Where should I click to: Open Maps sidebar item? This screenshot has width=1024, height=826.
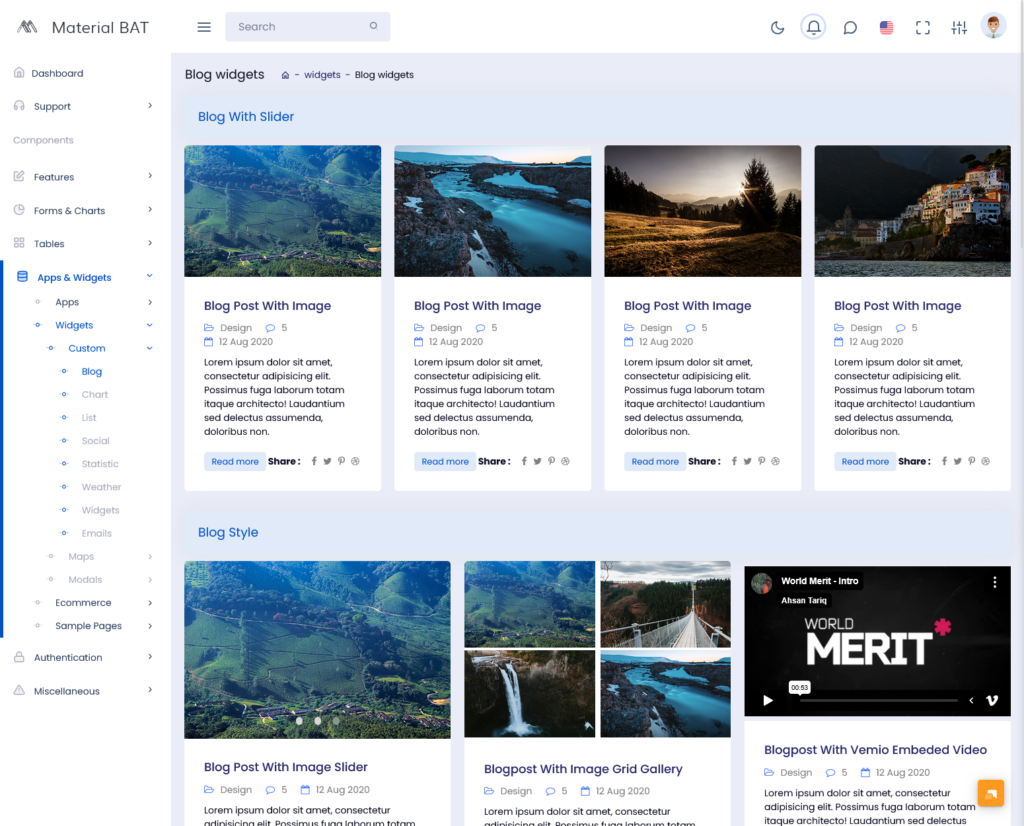[x=81, y=556]
